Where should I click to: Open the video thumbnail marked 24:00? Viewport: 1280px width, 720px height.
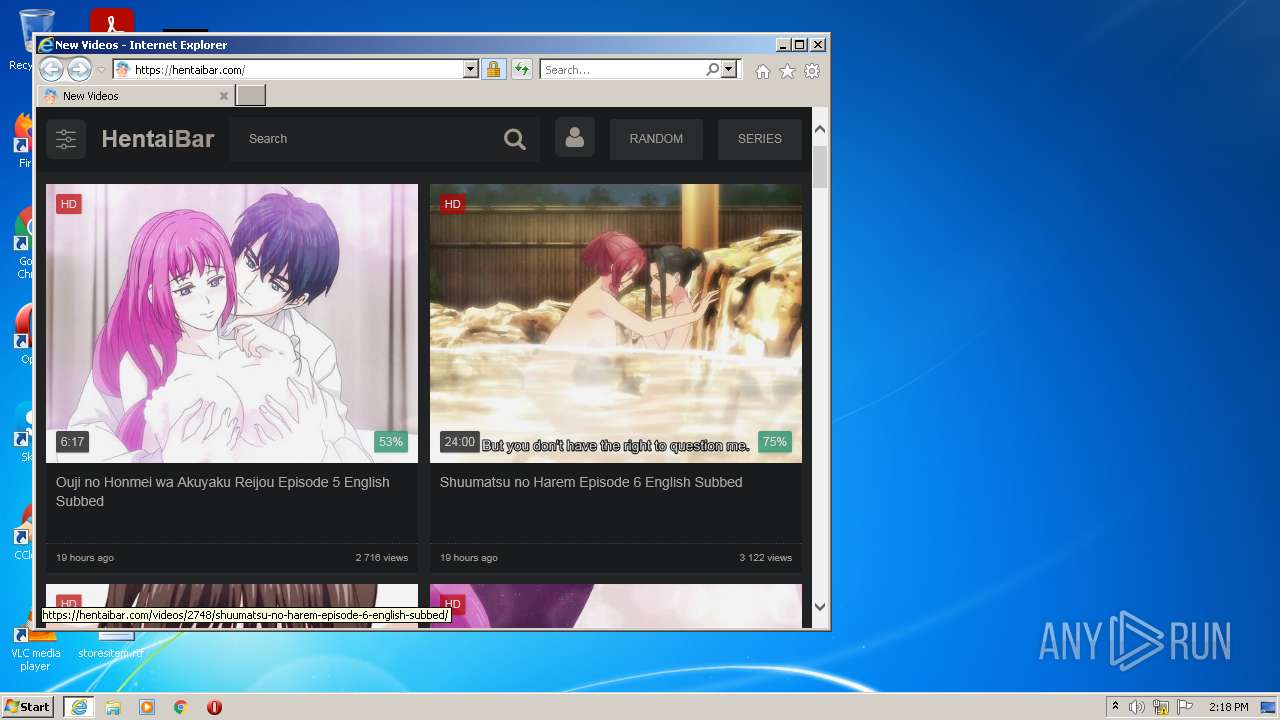(x=616, y=323)
